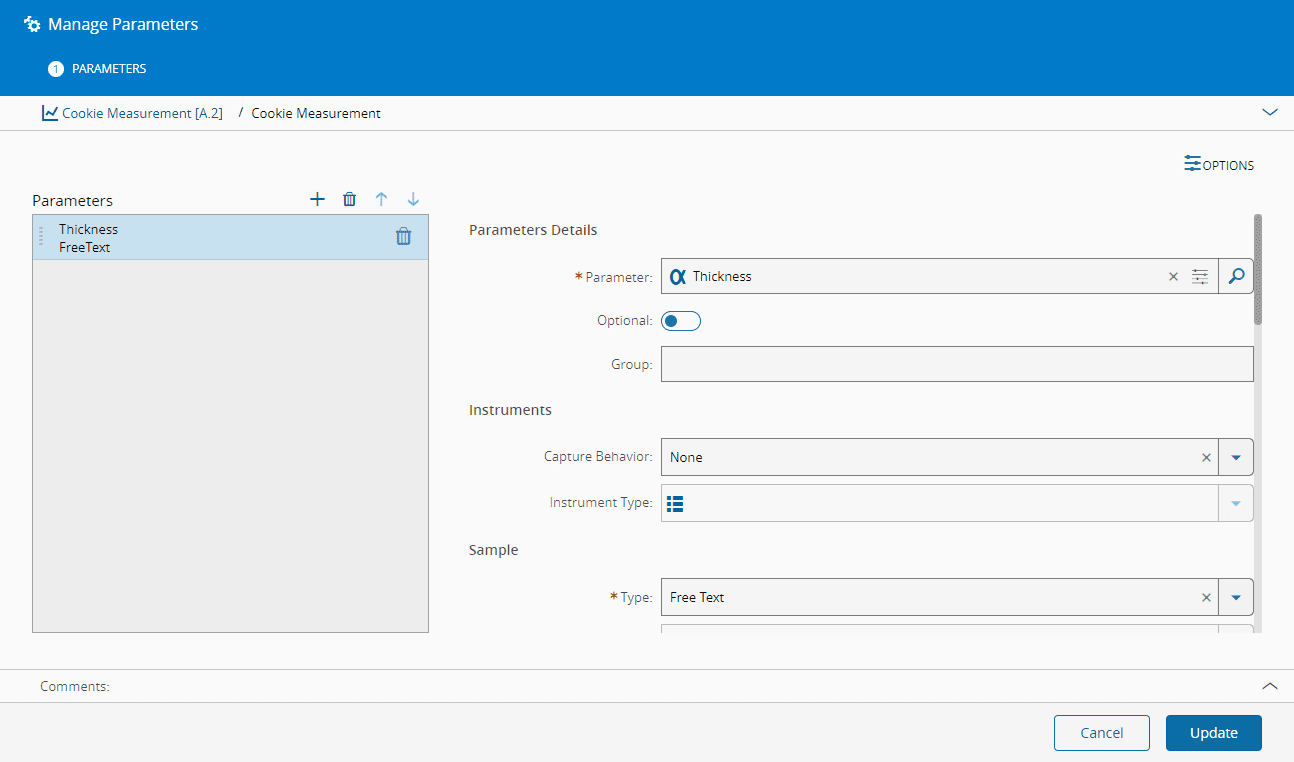Click the plus icon to add parameter
Viewport: 1294px width, 762px height.
tap(317, 199)
